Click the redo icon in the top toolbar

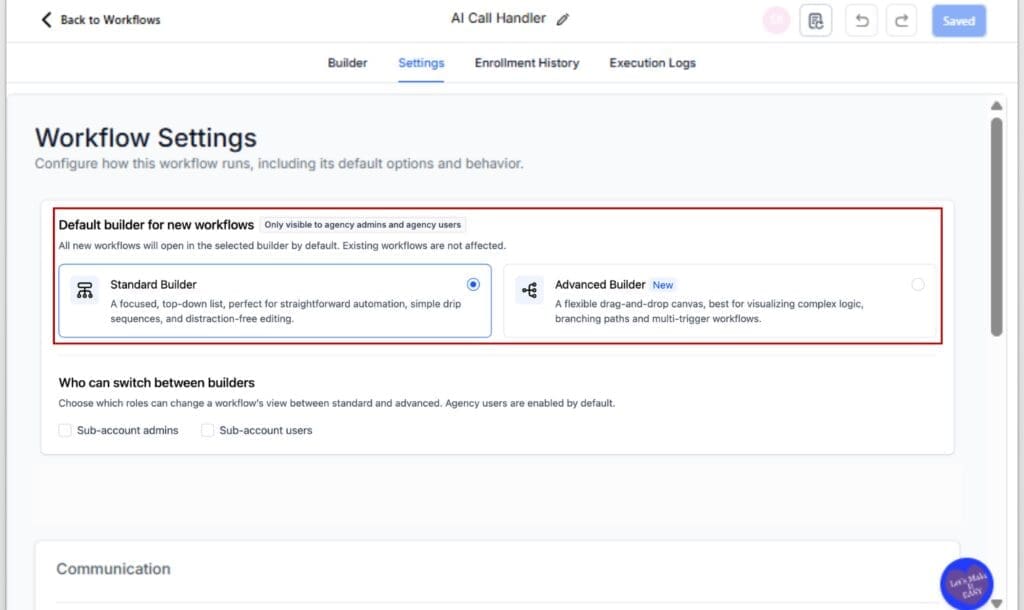click(901, 20)
